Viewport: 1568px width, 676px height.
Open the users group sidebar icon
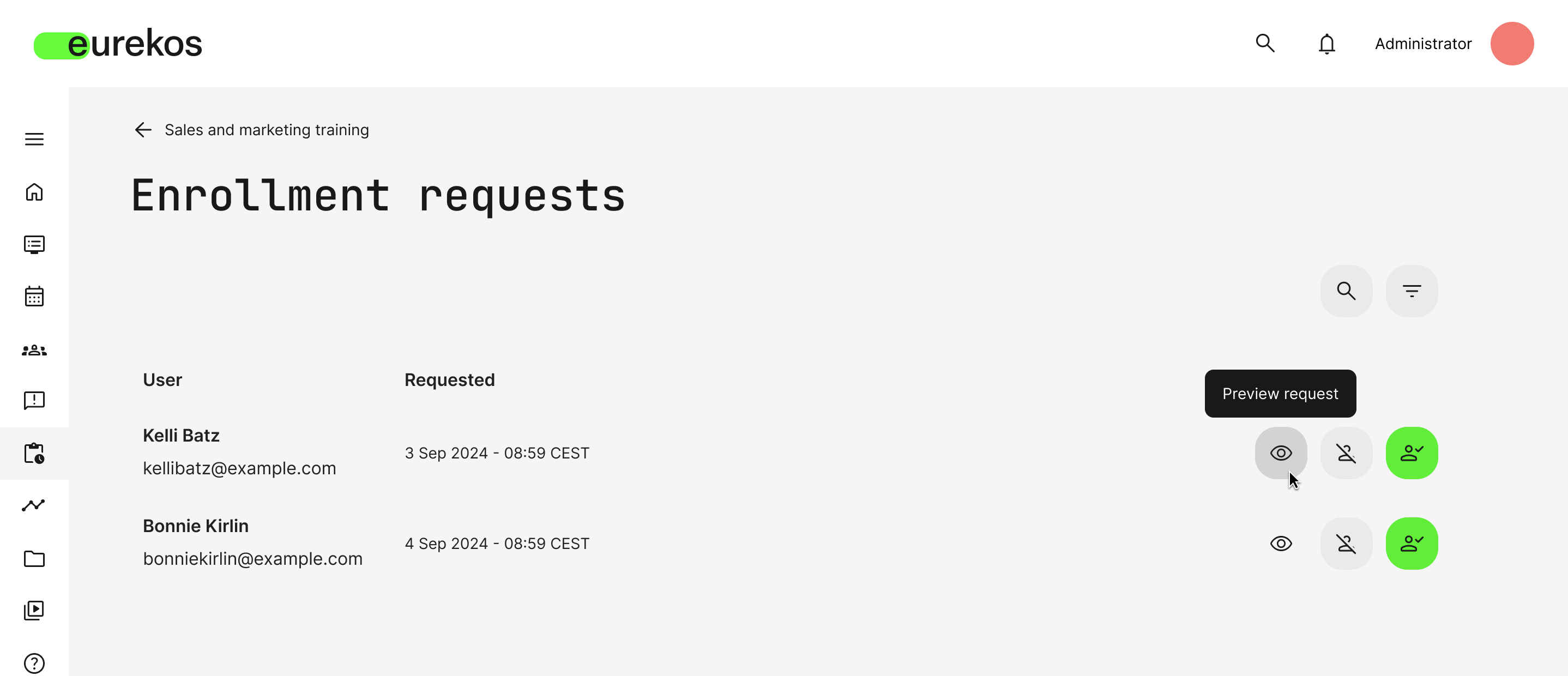pos(34,350)
